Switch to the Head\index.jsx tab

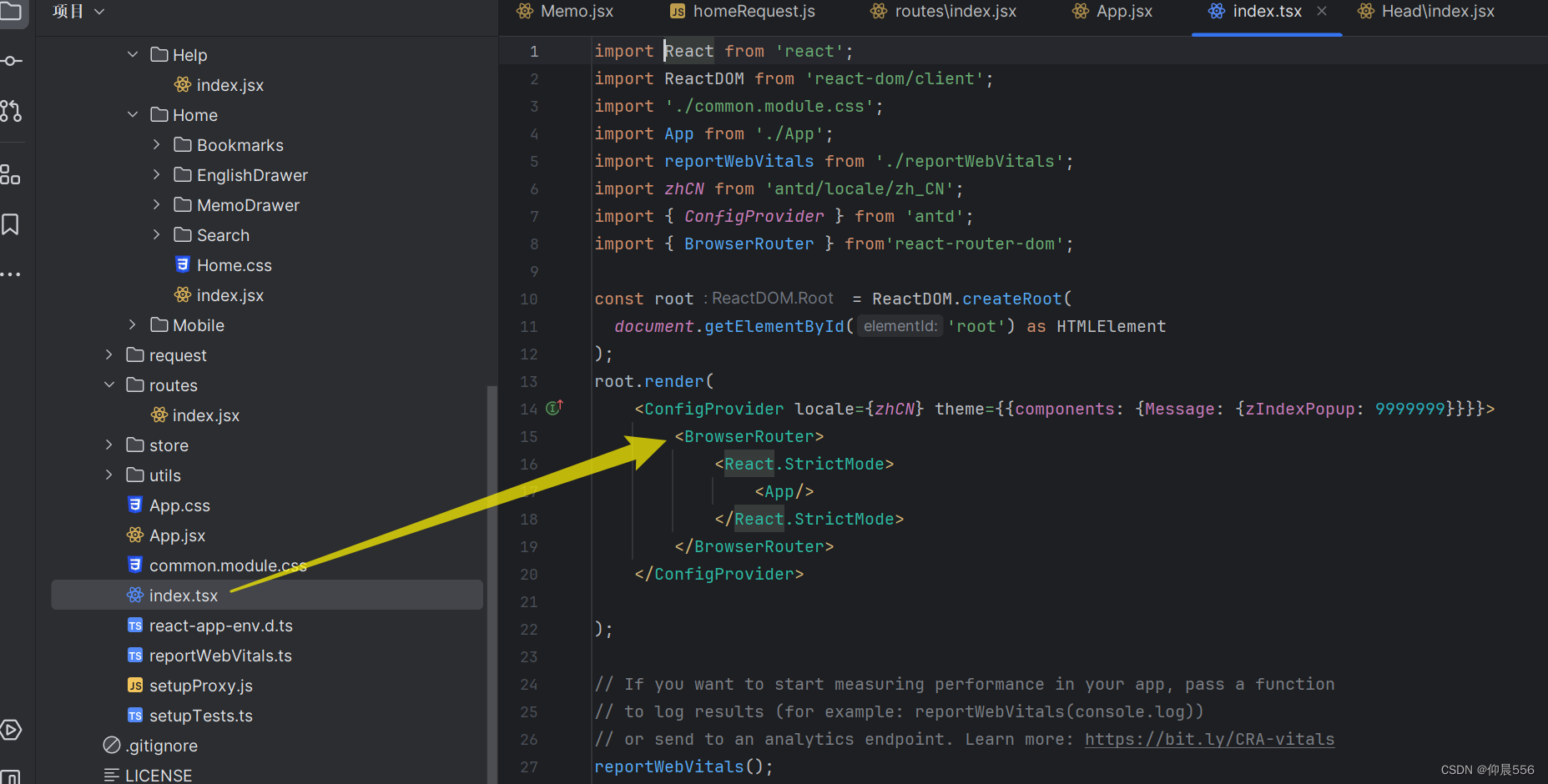(1426, 12)
